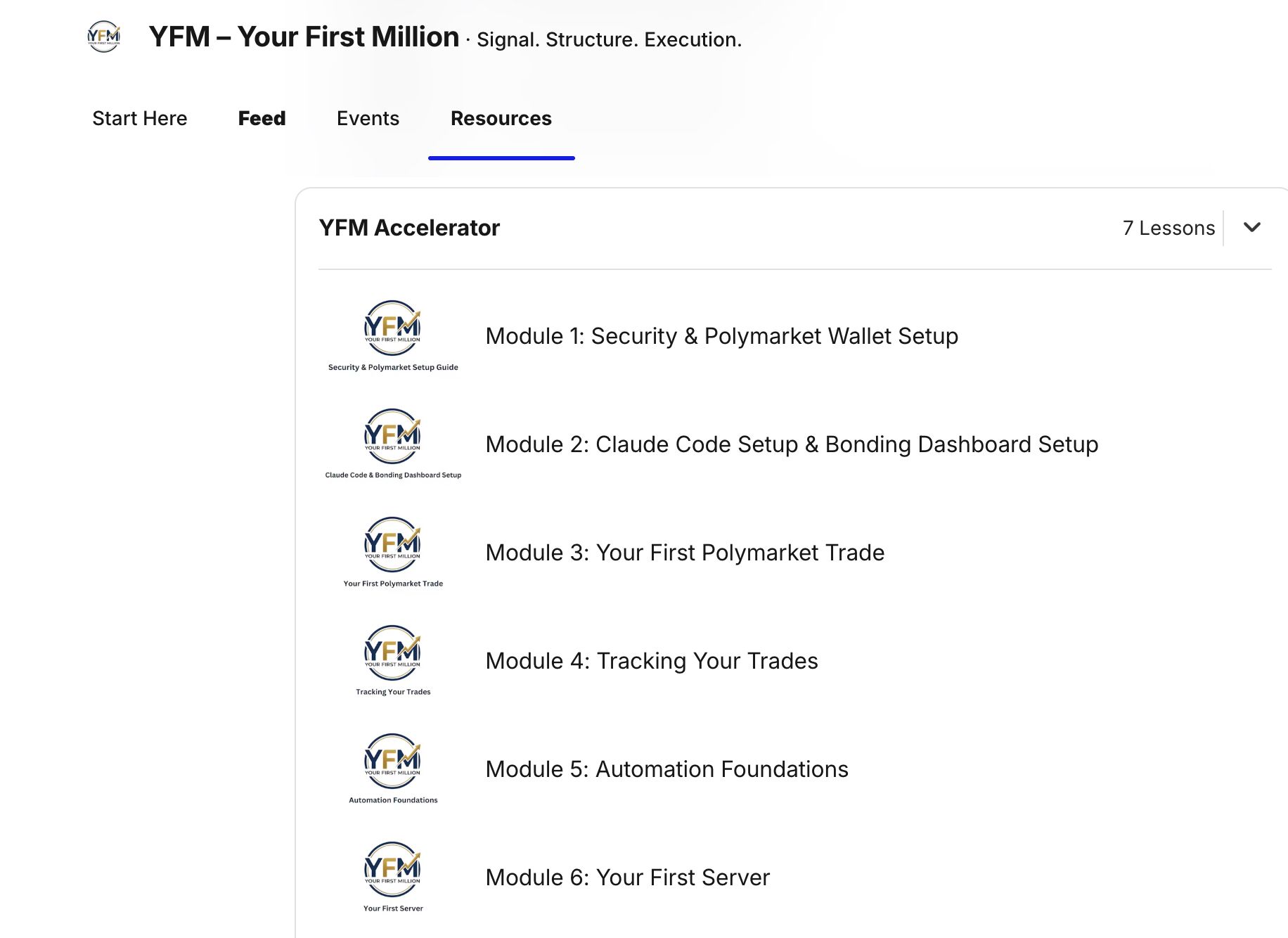Viewport: 1288px width, 938px height.
Task: Click the Your First Polymarket Trade thumbnail
Action: [393, 553]
